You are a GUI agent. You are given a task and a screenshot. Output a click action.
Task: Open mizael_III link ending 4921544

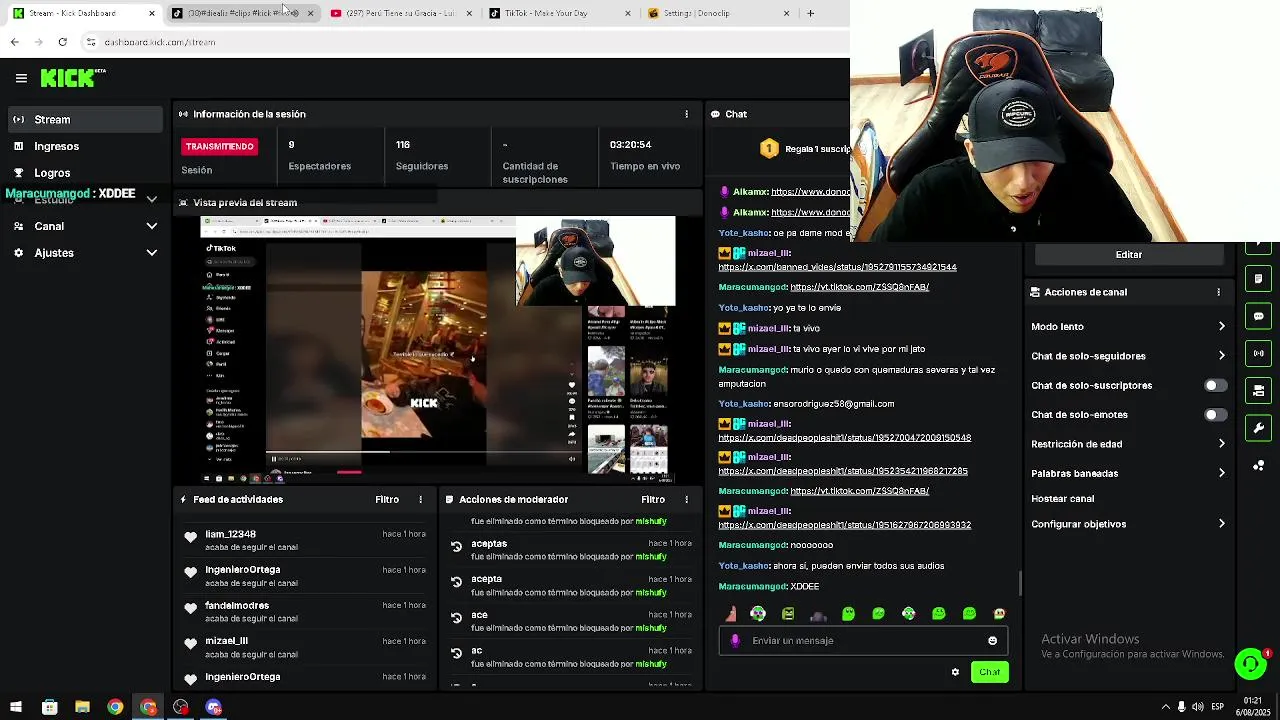837,267
